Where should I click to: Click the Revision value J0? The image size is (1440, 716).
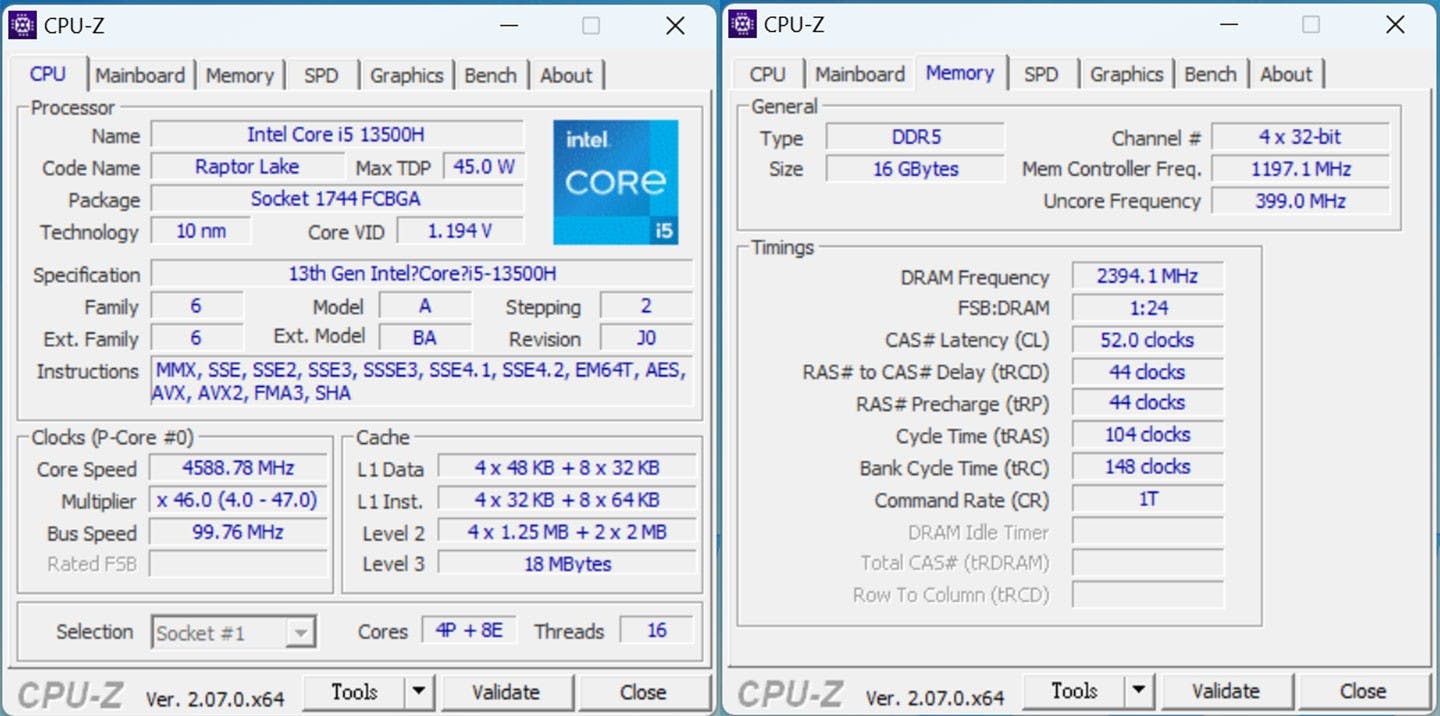coord(646,338)
